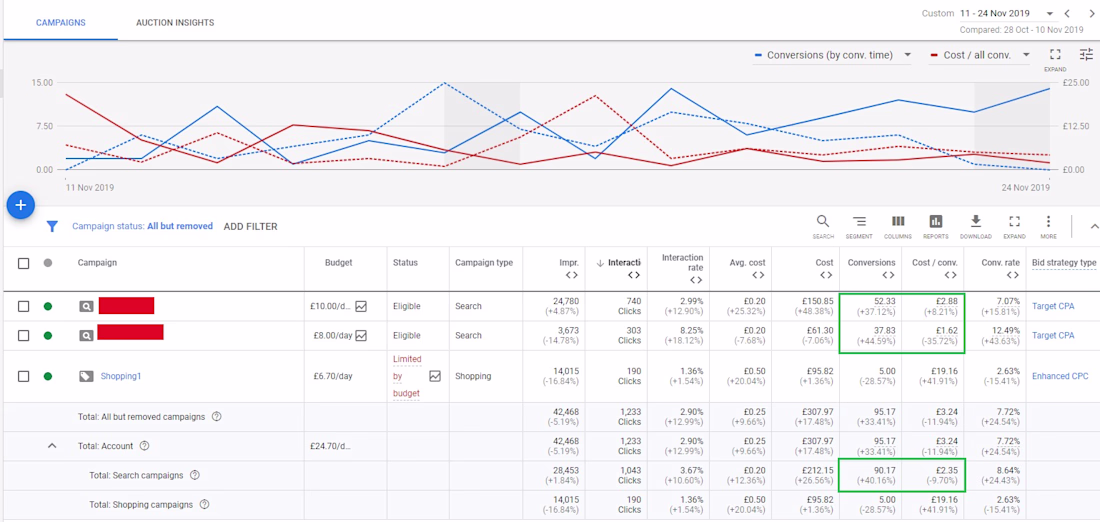Click the status dot header icon
The height and width of the screenshot is (522, 1100).
click(48, 263)
